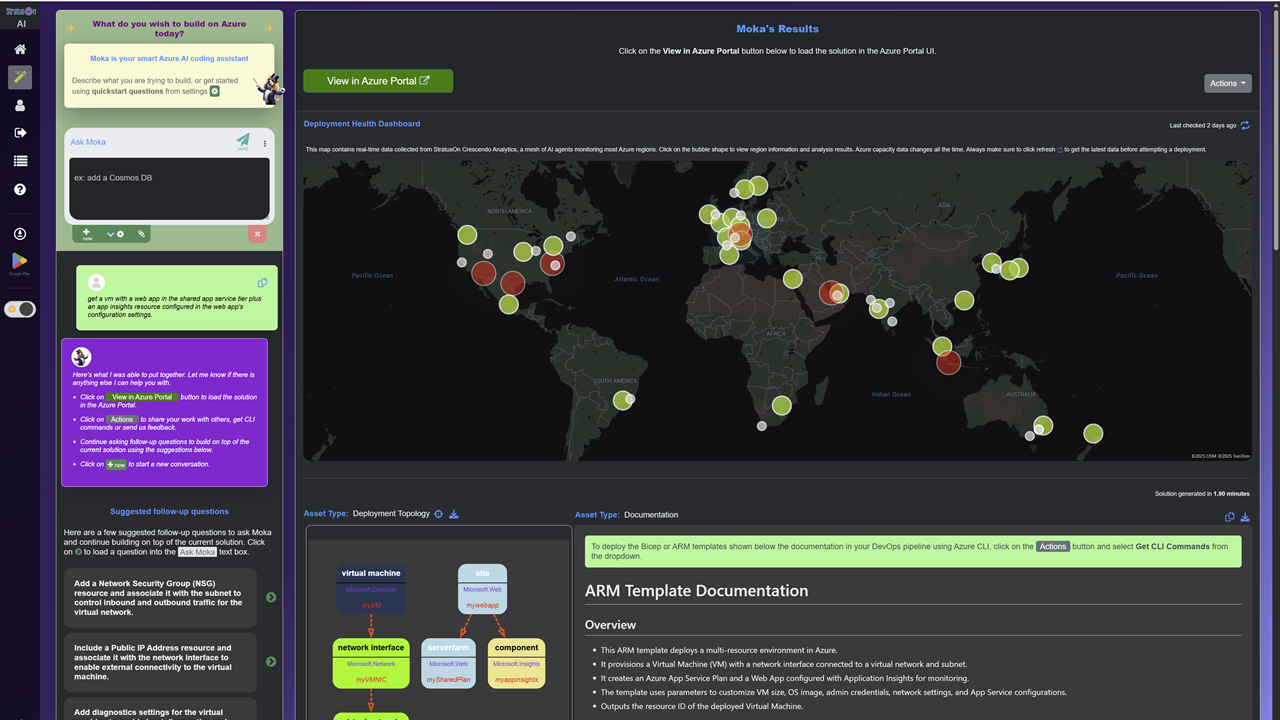Open the list view sidebar icon
Viewport: 1280px width, 720px height.
tap(20, 161)
